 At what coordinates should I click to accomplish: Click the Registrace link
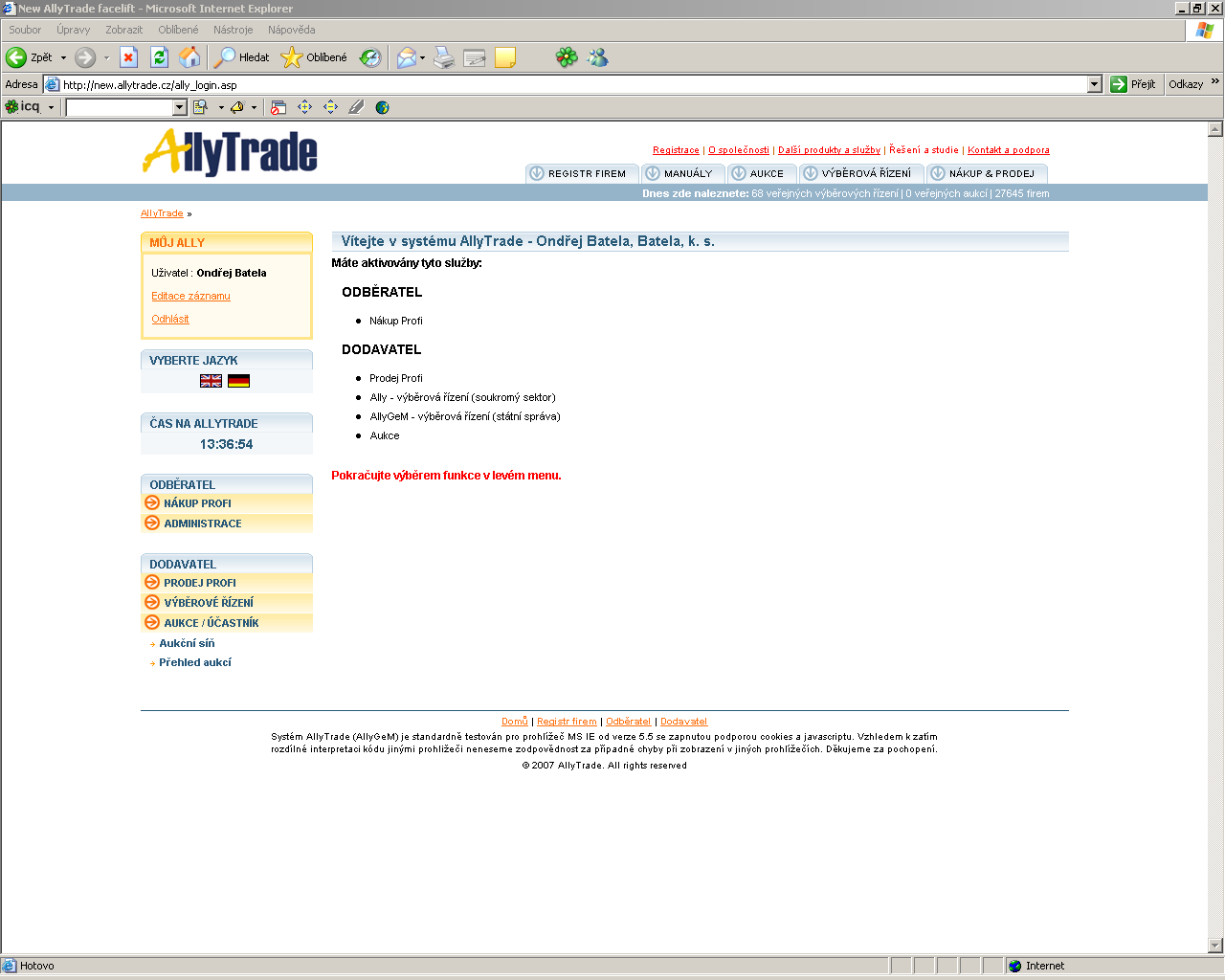(x=676, y=150)
